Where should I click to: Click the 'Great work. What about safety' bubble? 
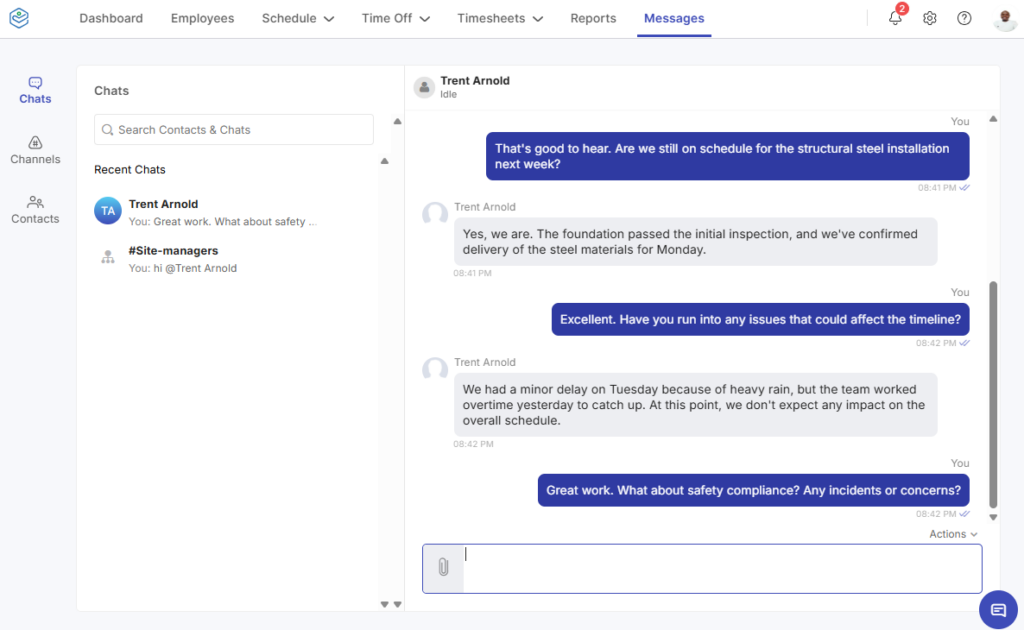tap(754, 490)
